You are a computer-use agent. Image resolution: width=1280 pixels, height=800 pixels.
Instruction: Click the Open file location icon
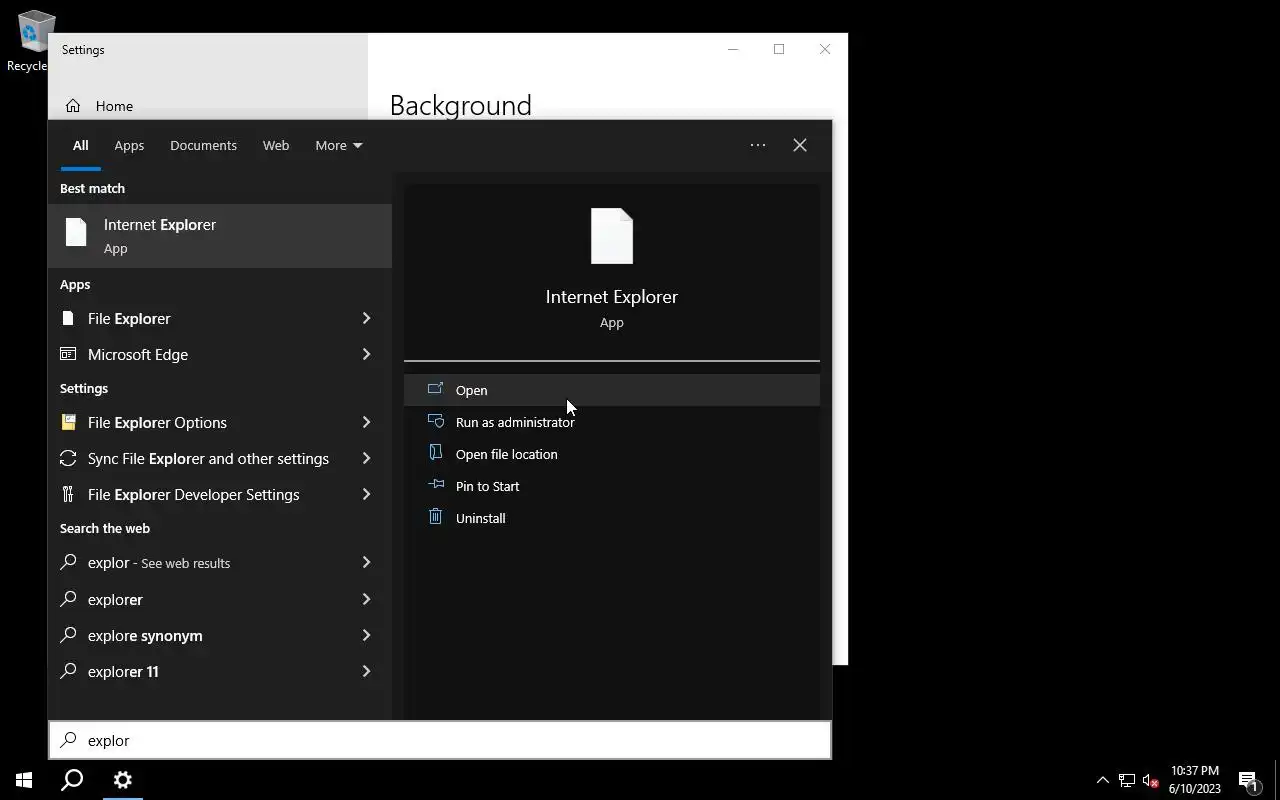click(x=435, y=453)
